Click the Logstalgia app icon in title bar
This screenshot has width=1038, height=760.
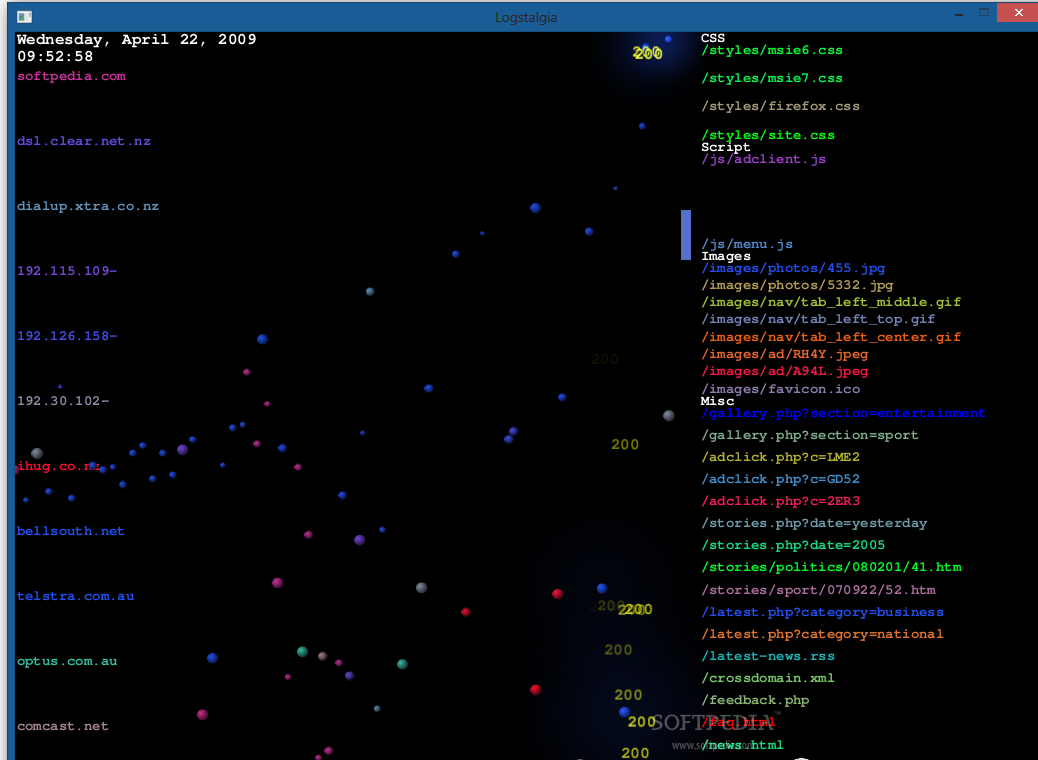point(24,16)
